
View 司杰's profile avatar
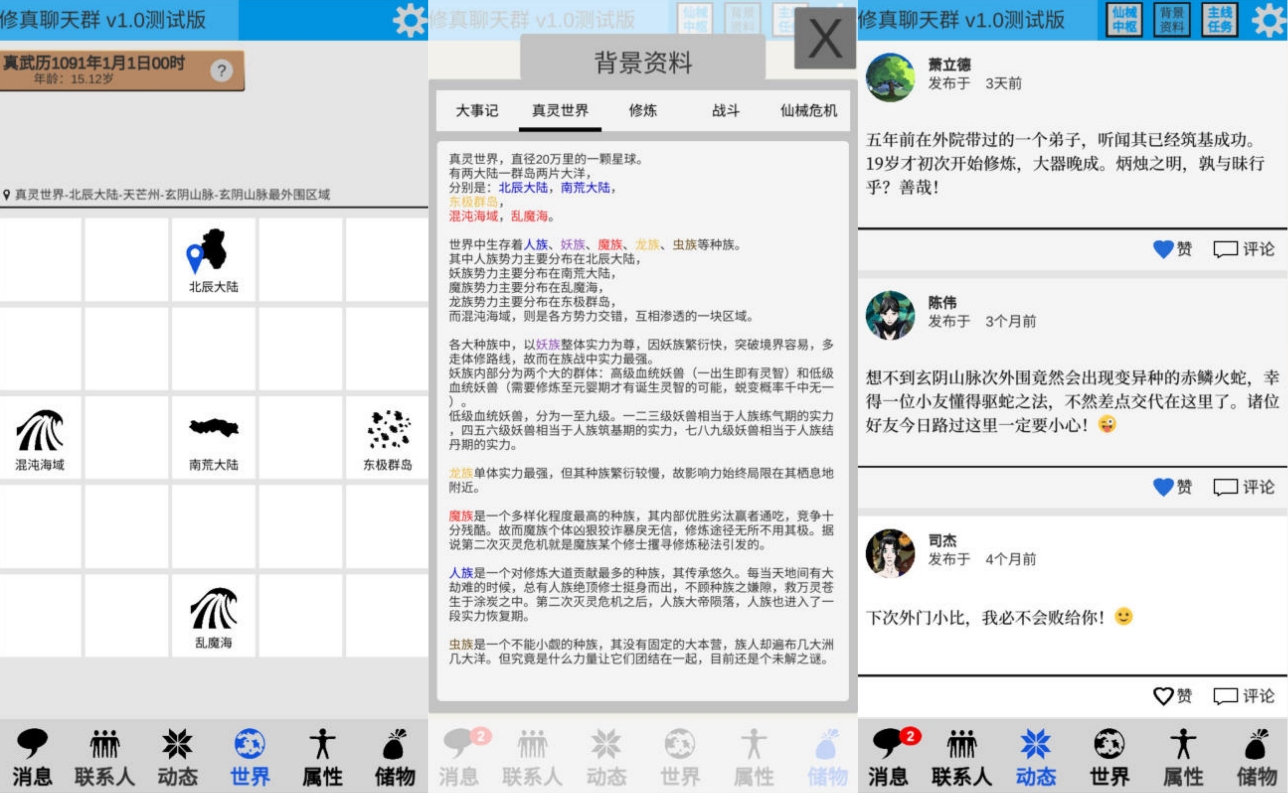point(890,553)
